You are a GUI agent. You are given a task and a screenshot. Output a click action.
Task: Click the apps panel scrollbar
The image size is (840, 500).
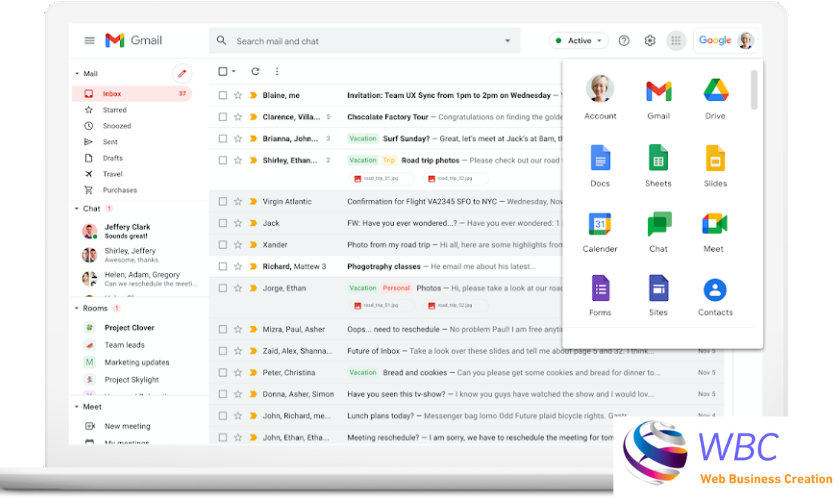click(x=754, y=89)
